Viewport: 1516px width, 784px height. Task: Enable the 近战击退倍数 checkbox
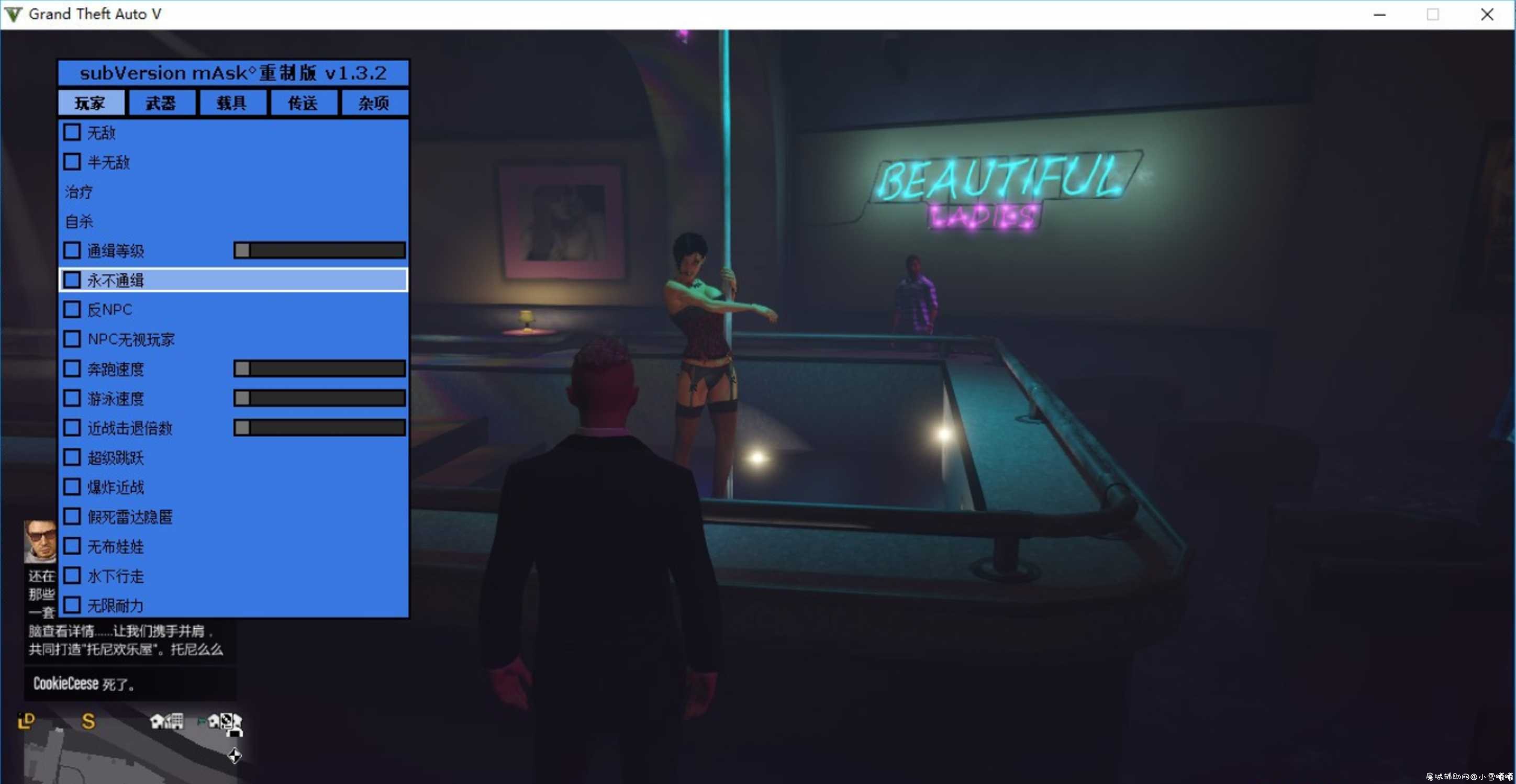72,428
